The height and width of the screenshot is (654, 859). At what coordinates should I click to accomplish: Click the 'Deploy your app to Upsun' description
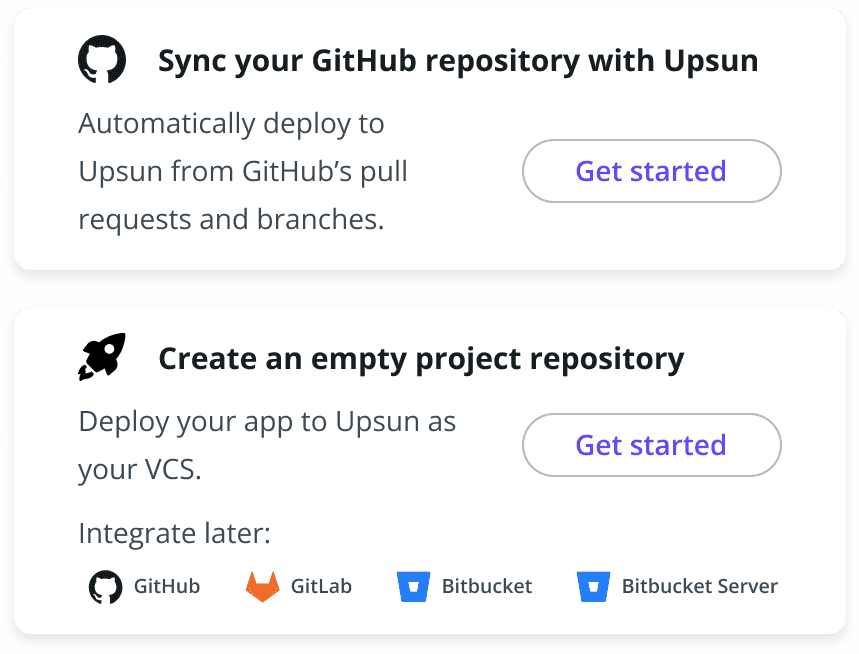pos(267,445)
